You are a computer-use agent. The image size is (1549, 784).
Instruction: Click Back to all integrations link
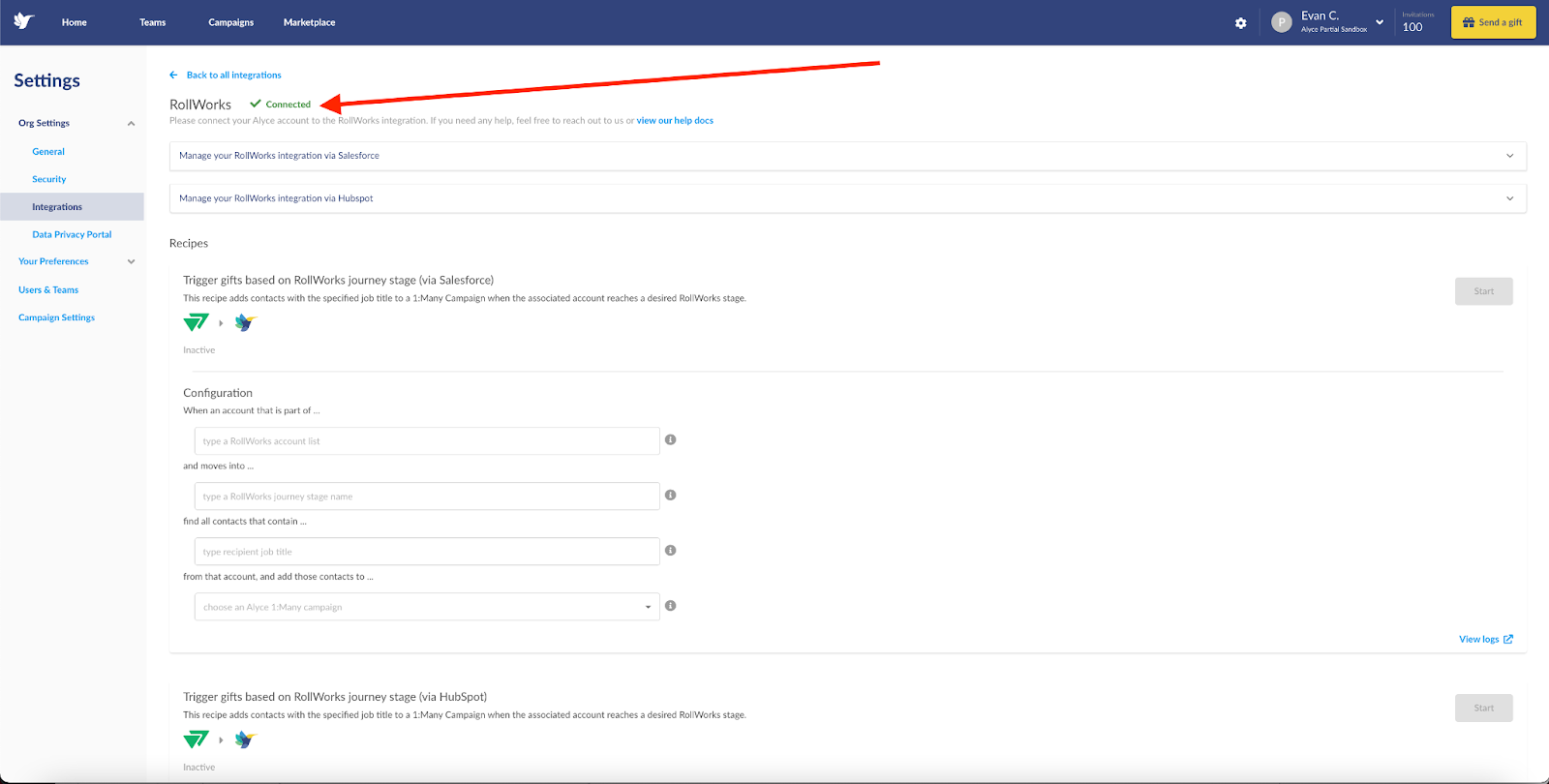(x=234, y=75)
